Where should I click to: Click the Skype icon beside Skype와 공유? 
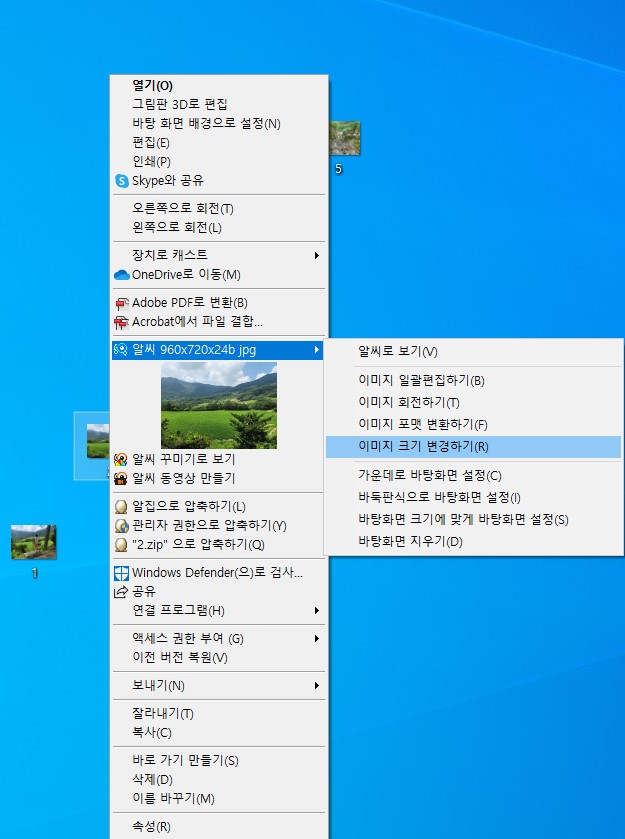[121, 181]
